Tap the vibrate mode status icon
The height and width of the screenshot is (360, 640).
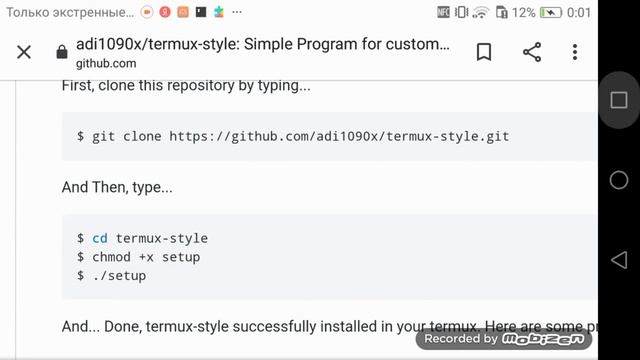coord(461,12)
